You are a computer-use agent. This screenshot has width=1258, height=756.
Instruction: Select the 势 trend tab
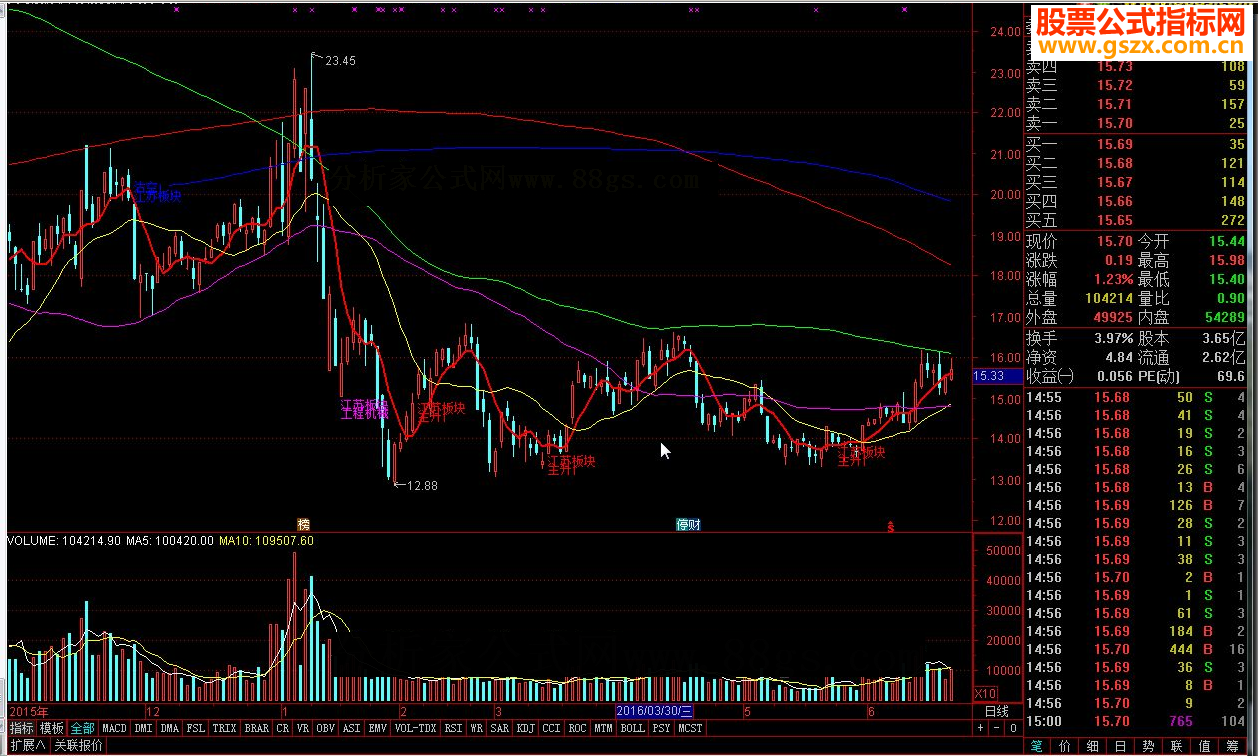(x=1149, y=746)
